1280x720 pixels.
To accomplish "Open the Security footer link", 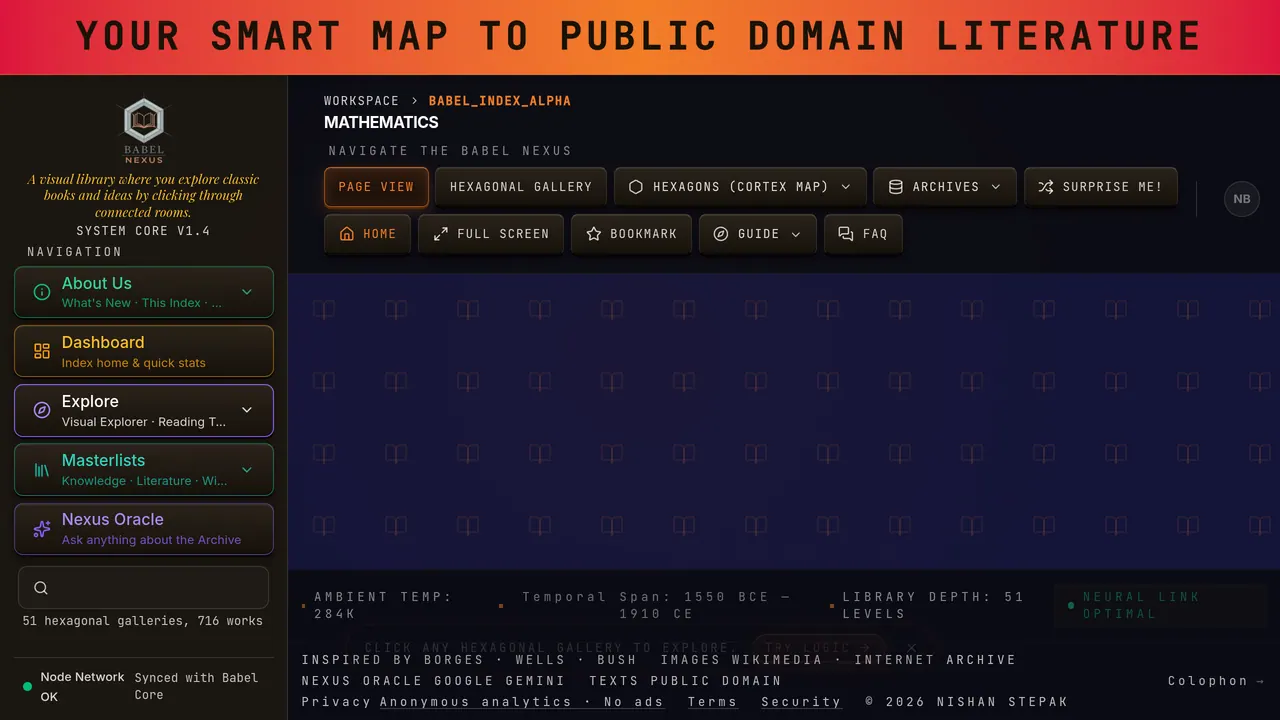I will click(x=801, y=702).
